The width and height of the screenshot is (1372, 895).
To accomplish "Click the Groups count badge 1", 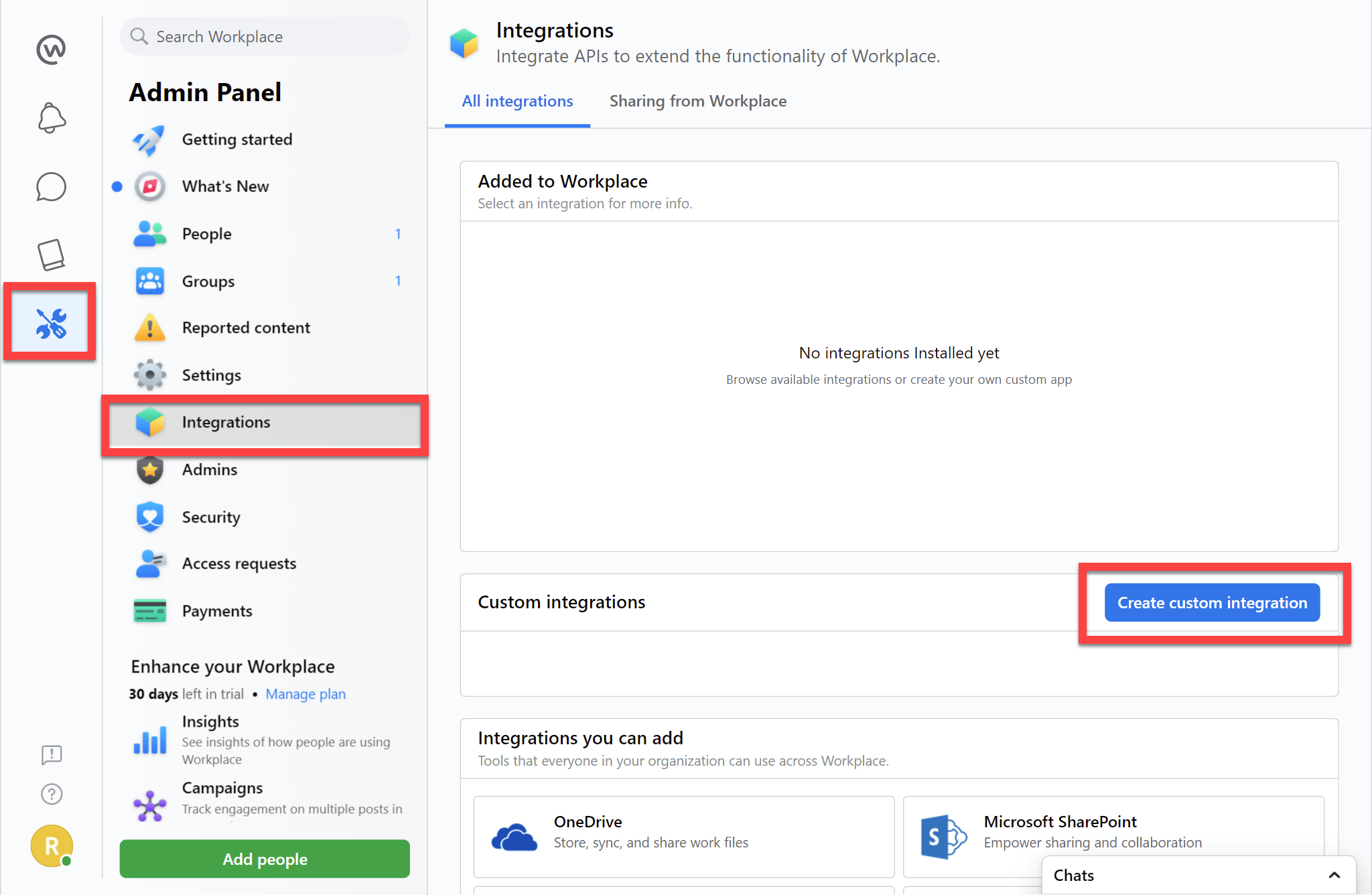I will click(398, 281).
